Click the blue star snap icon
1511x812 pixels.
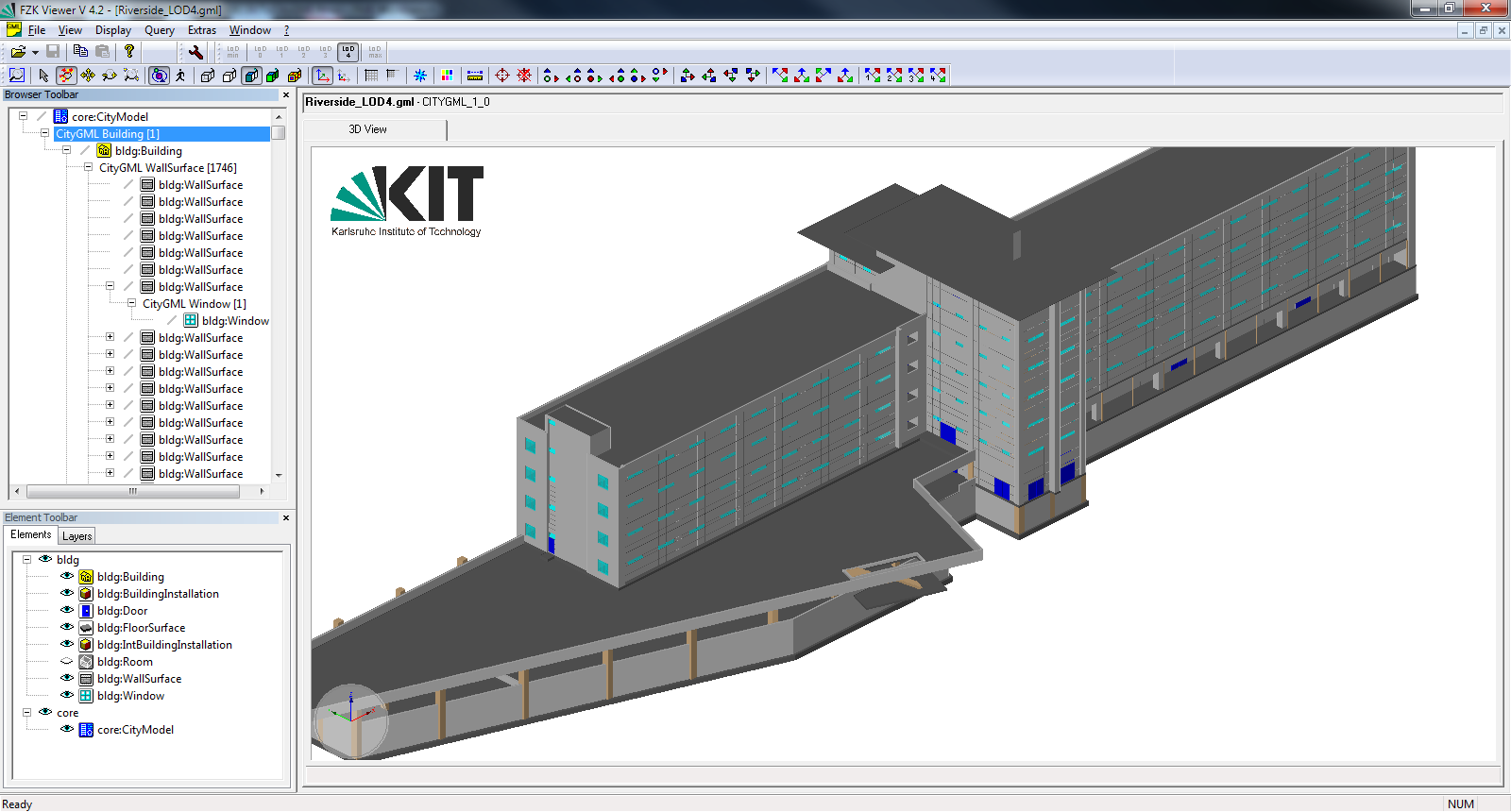[420, 76]
